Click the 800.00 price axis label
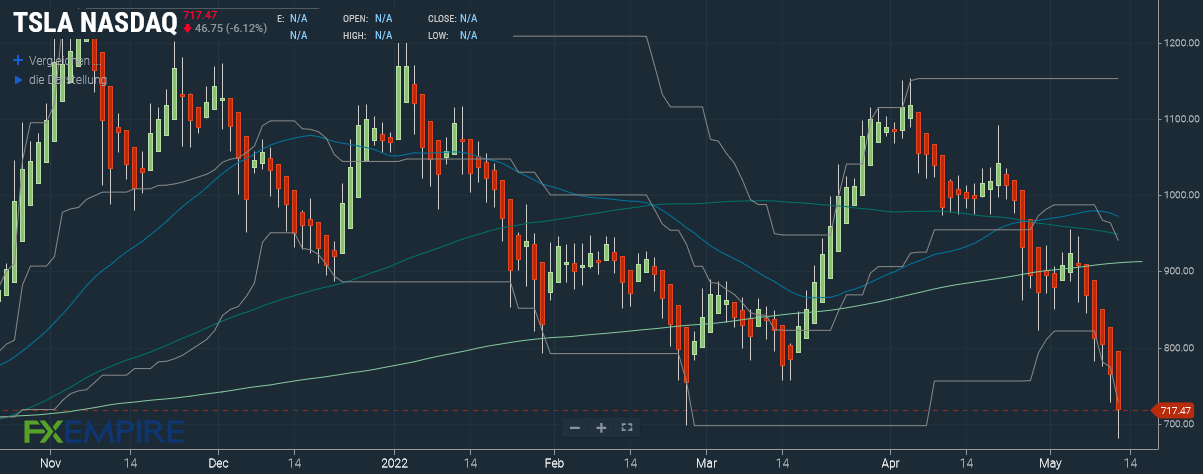 1180,348
